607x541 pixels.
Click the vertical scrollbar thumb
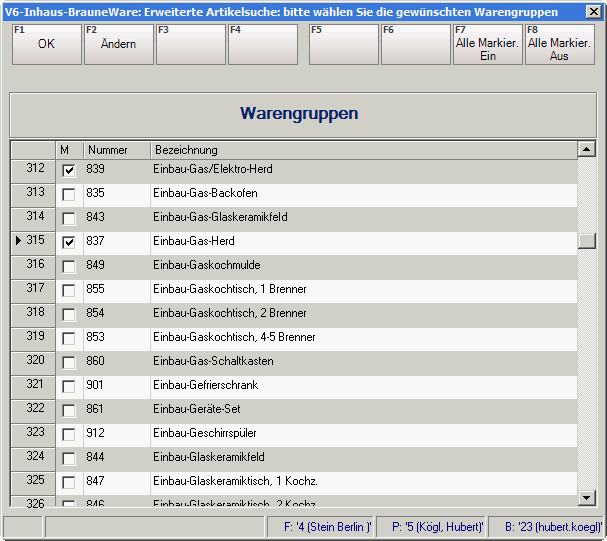tap(587, 241)
